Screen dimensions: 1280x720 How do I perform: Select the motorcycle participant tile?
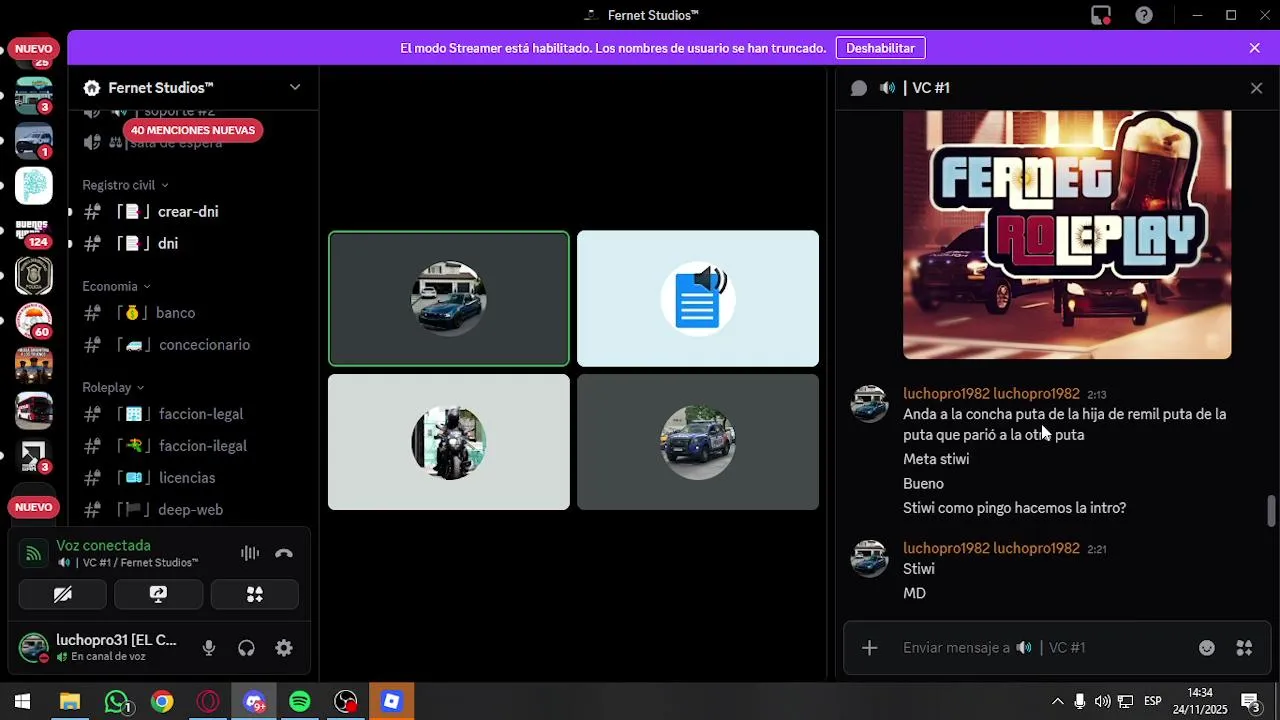click(449, 442)
